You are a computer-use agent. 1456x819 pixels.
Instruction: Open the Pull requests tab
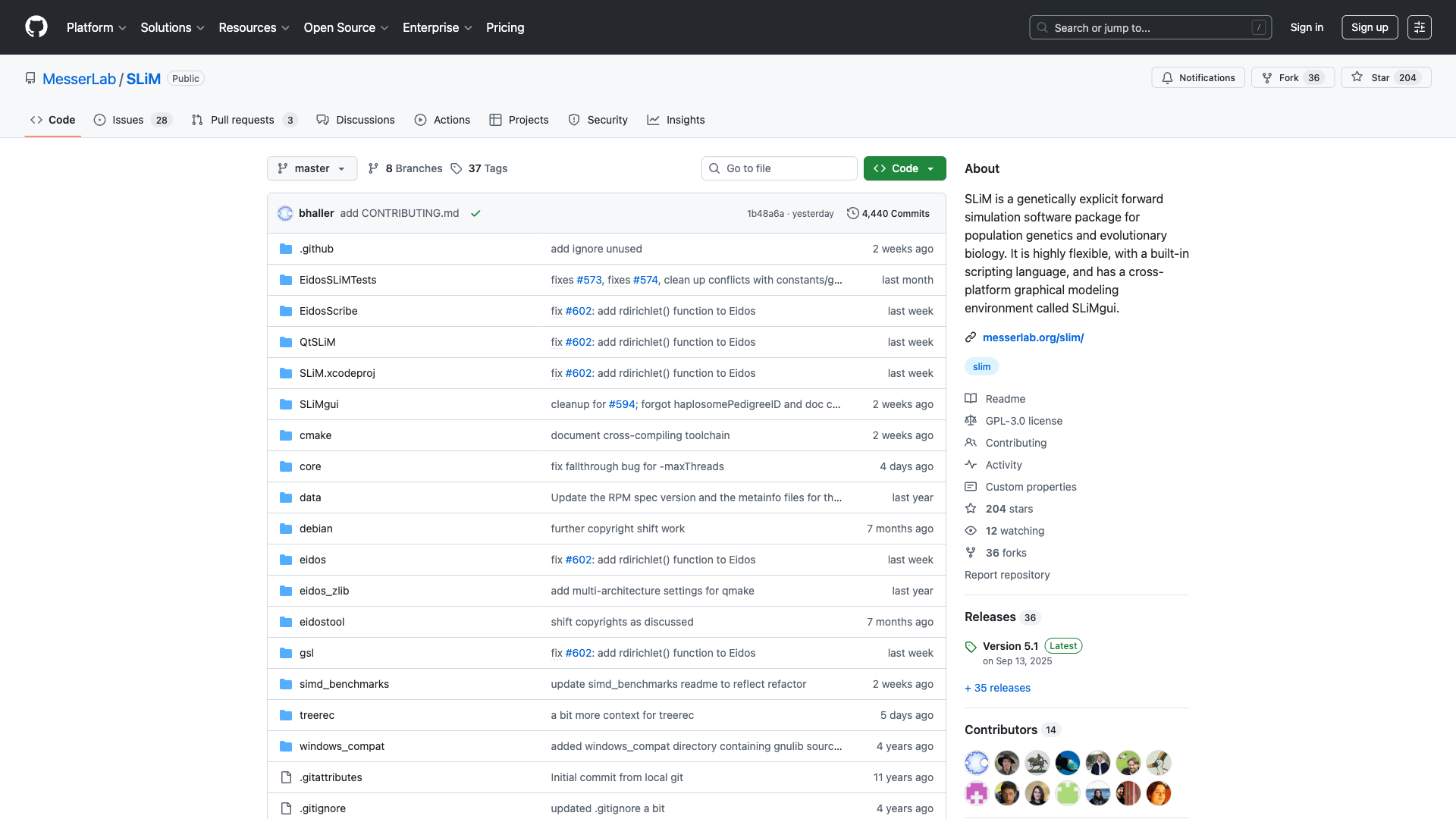(243, 120)
